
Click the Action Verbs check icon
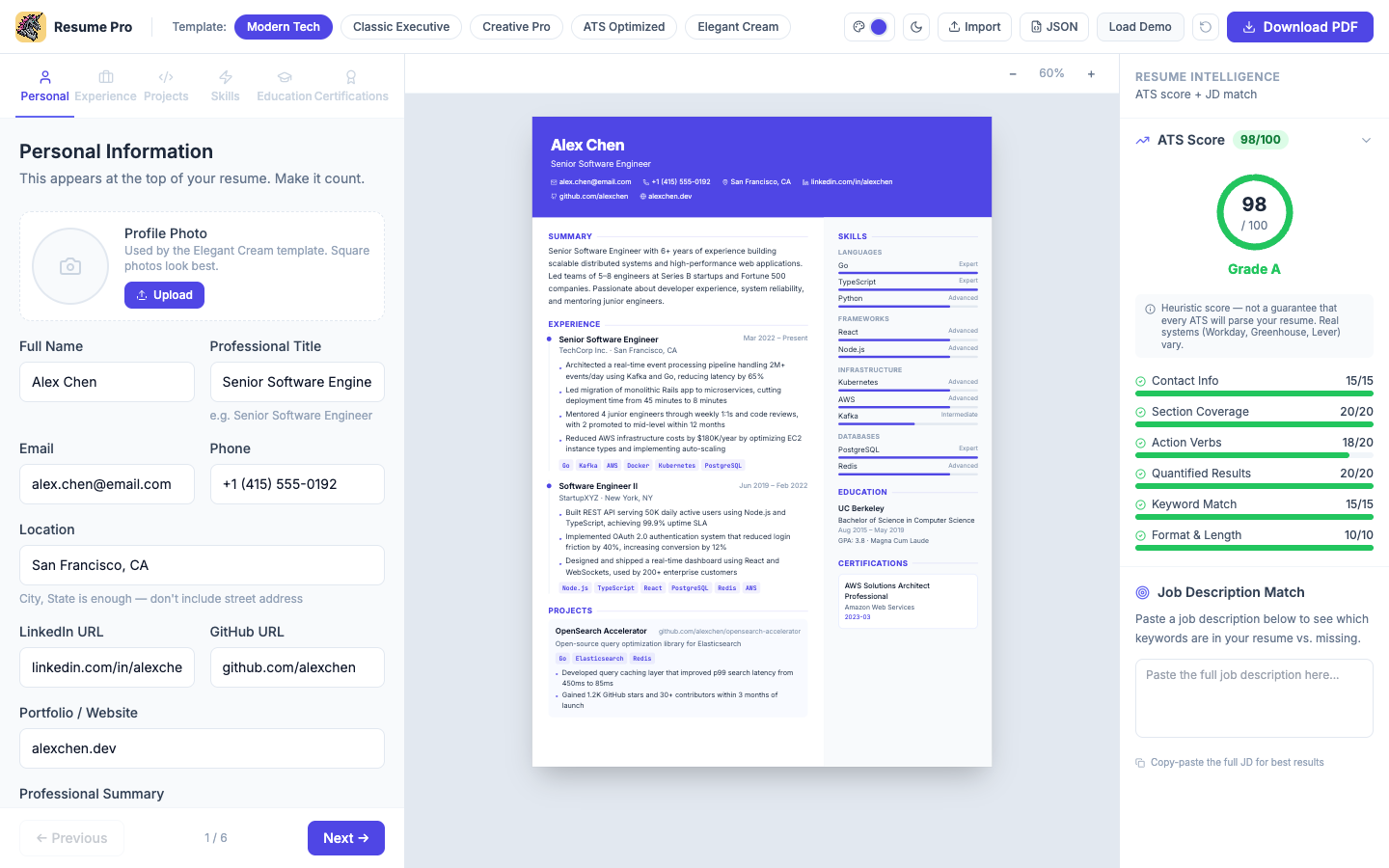click(1141, 443)
